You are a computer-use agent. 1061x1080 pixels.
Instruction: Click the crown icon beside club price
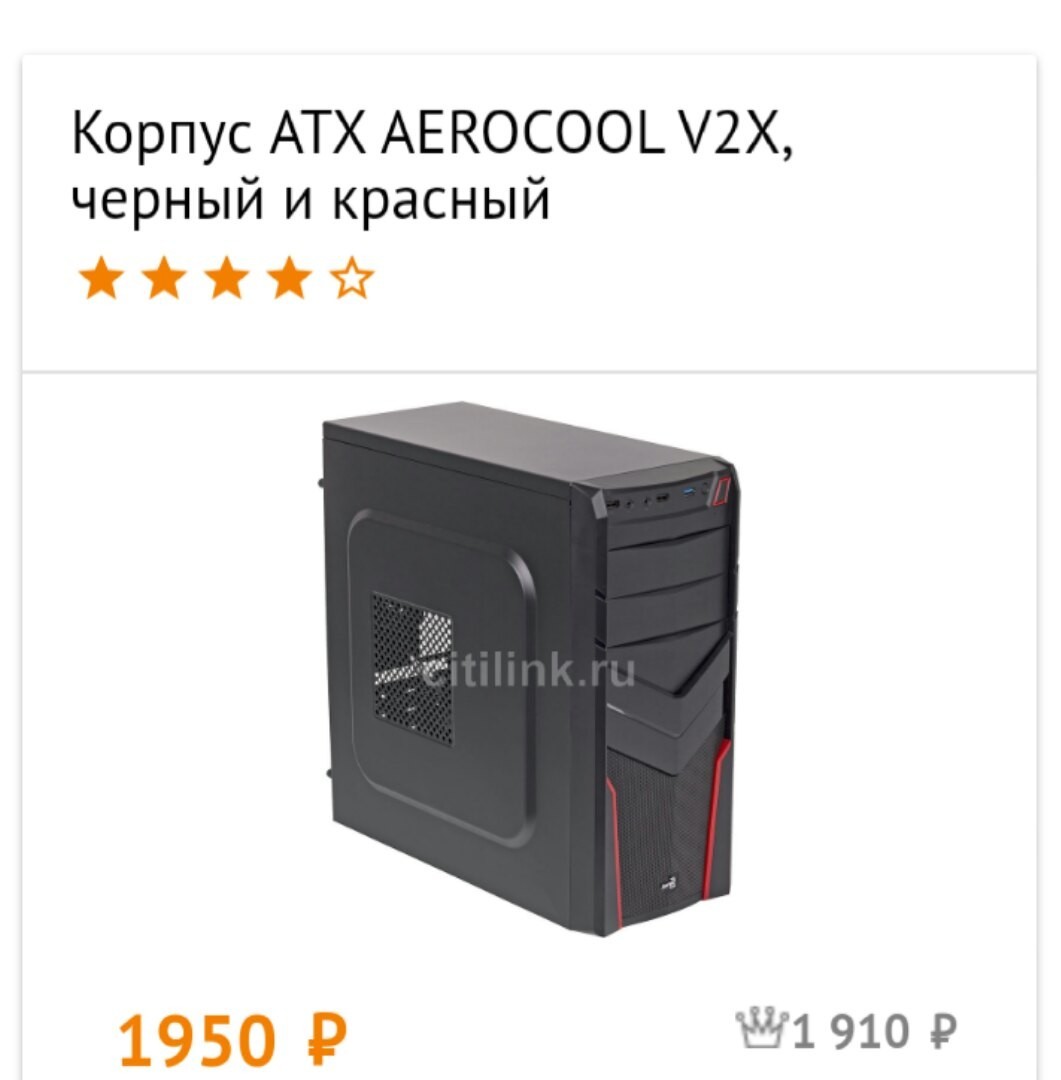[x=762, y=1027]
